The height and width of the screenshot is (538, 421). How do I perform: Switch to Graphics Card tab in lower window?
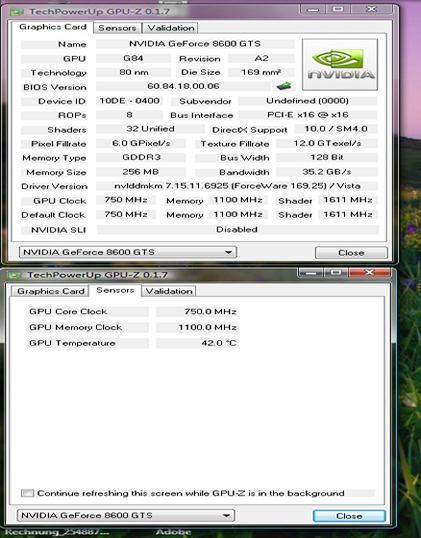(x=50, y=291)
